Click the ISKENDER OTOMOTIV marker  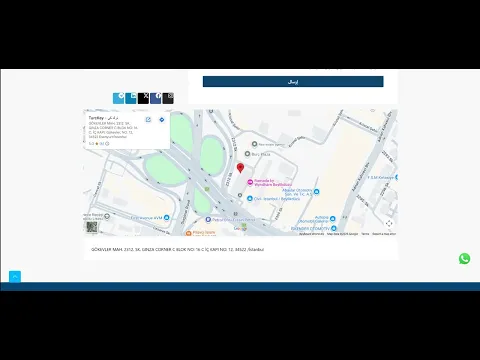[x=334, y=228]
